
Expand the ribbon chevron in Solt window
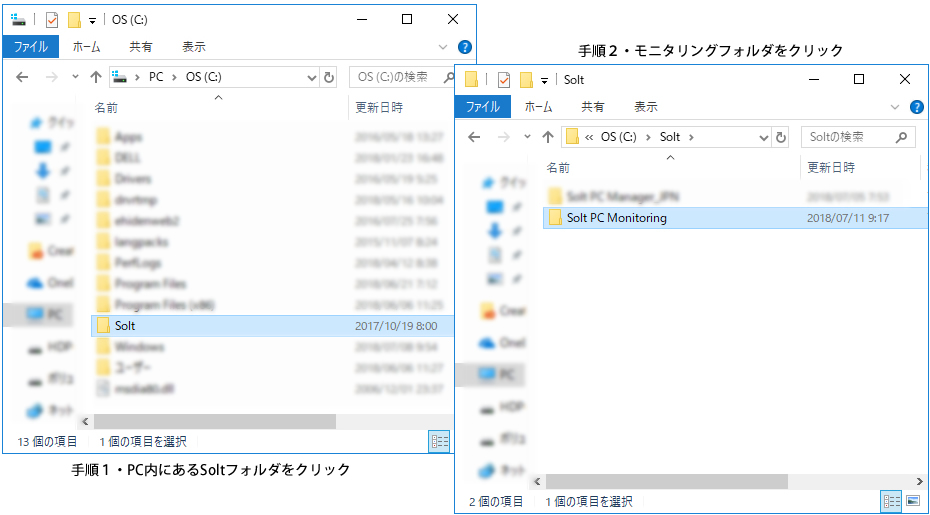(x=895, y=107)
